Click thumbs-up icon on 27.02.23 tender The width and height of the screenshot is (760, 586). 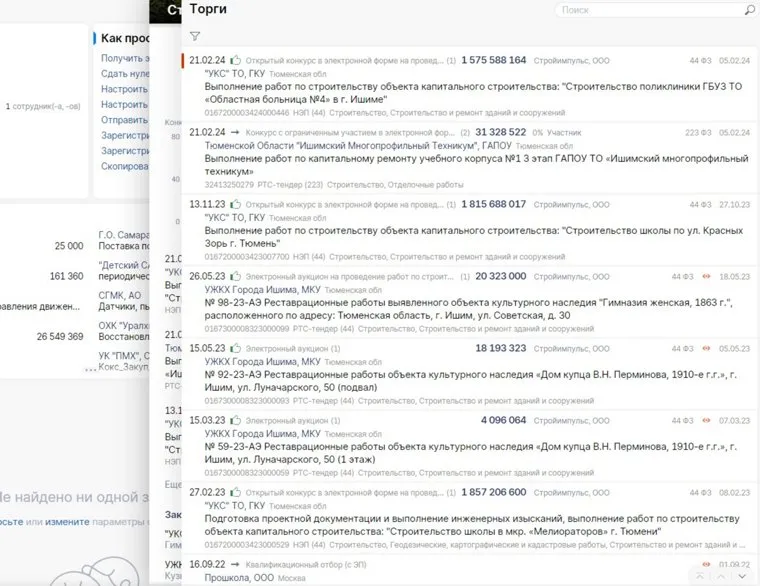click(236, 492)
